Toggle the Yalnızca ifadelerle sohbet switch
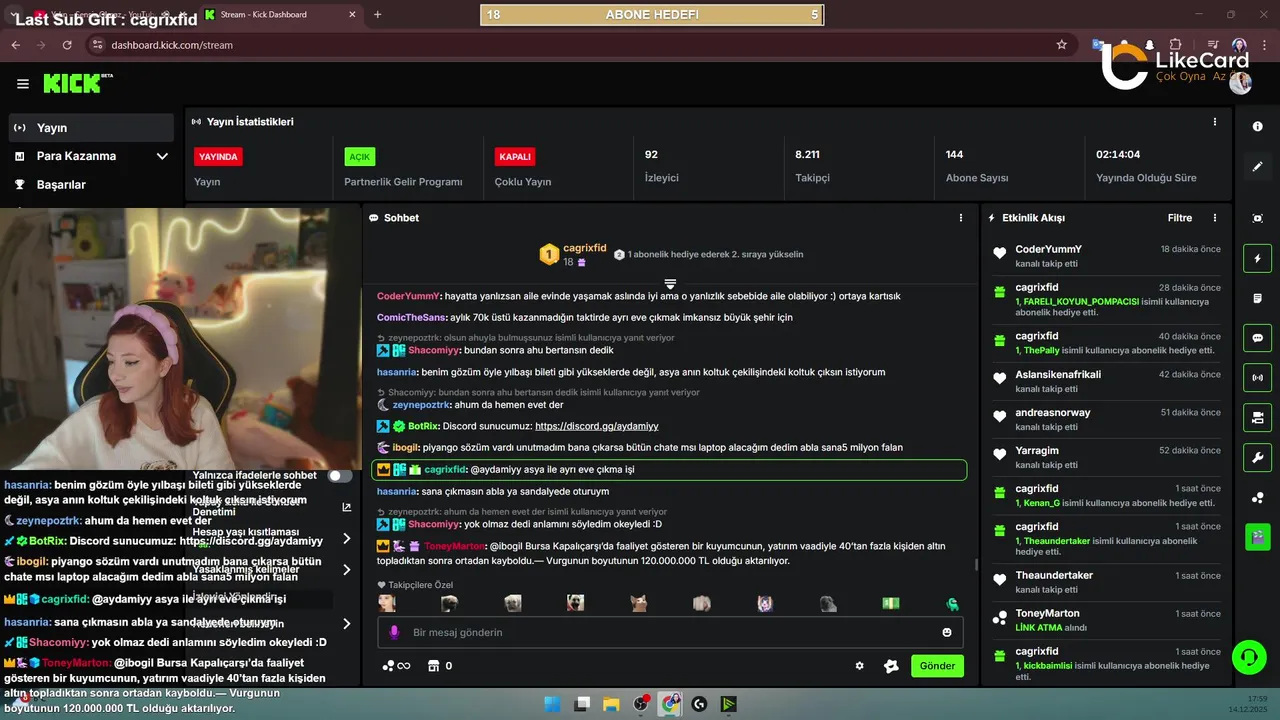Screen dimensions: 1280x720 point(340,476)
